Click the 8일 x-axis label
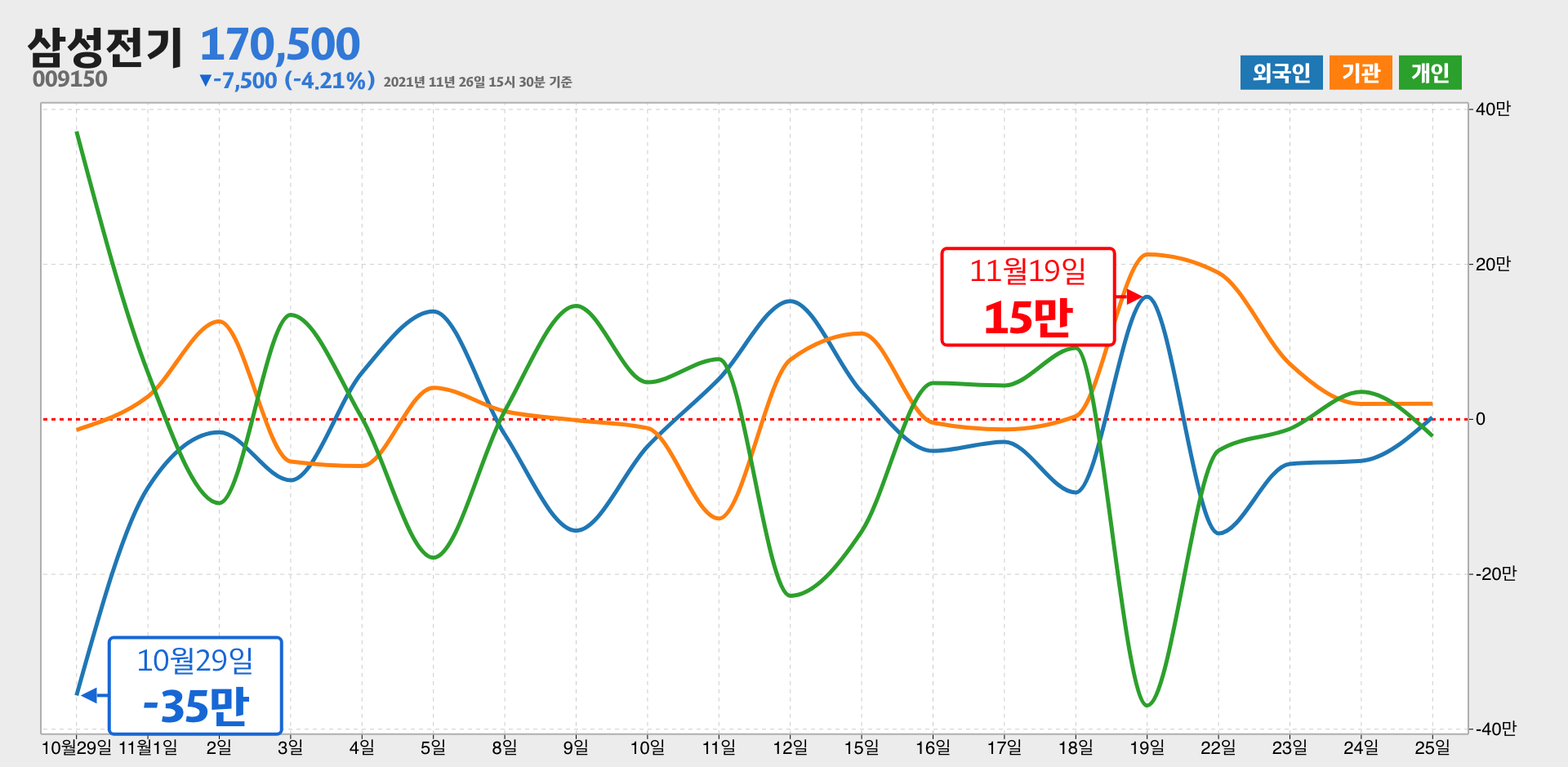Image resolution: width=1568 pixels, height=767 pixels. tap(504, 747)
